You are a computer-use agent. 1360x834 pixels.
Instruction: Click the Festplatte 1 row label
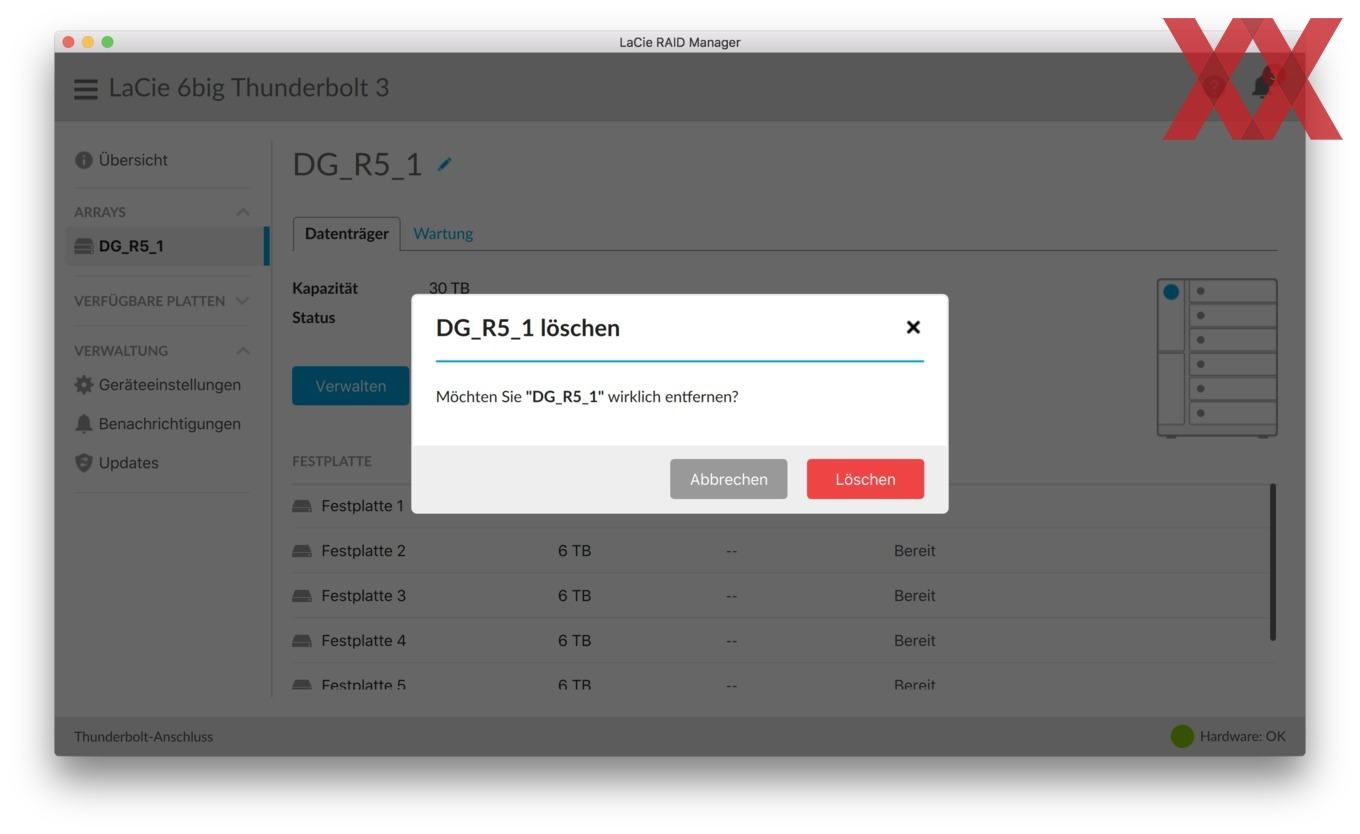tap(362, 506)
